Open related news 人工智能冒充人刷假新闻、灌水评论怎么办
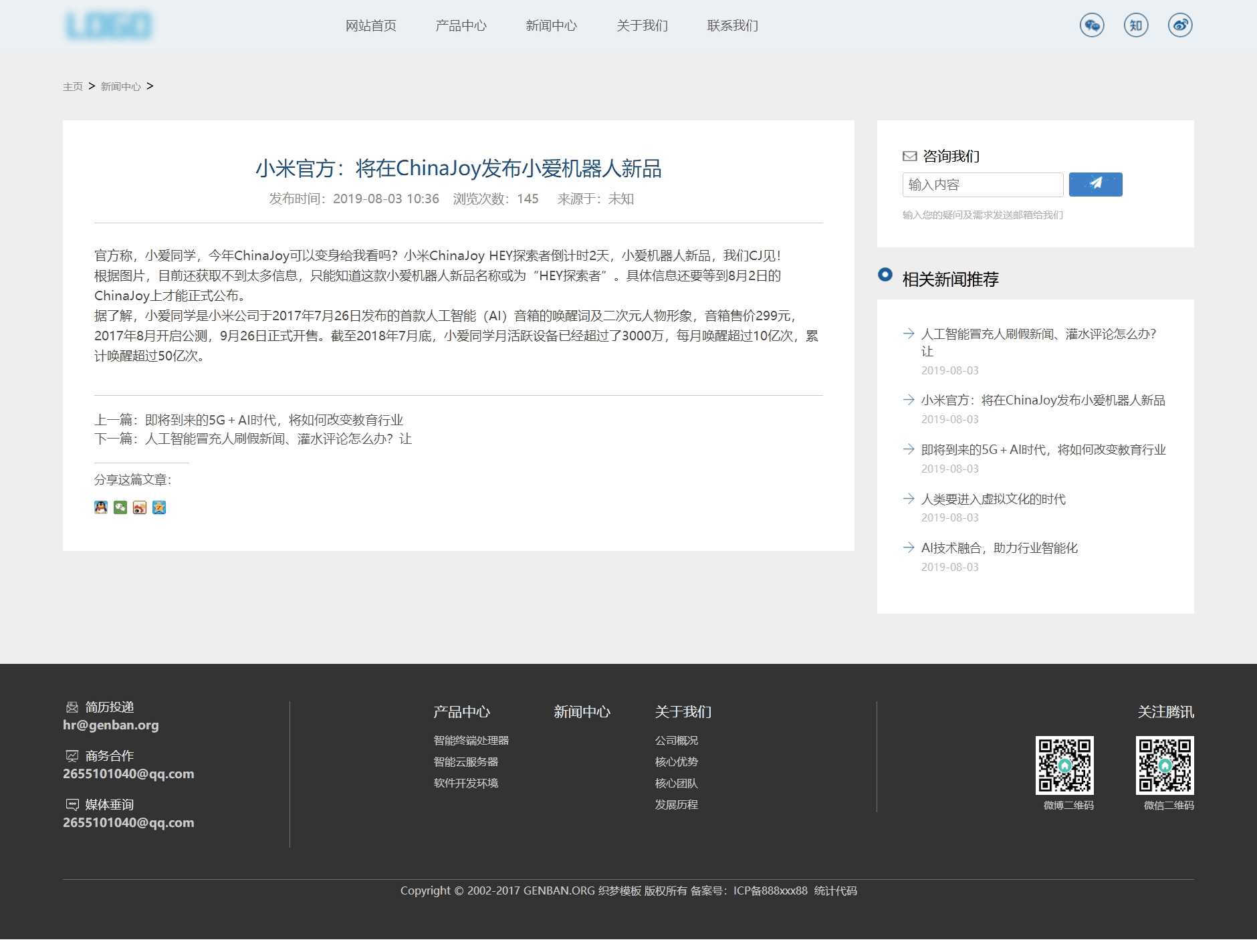1257x952 pixels. point(1038,342)
